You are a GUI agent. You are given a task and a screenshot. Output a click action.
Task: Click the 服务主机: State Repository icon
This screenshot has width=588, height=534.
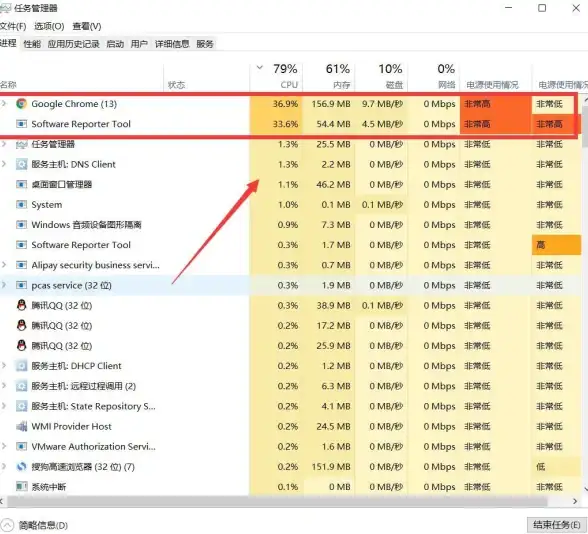click(21, 406)
